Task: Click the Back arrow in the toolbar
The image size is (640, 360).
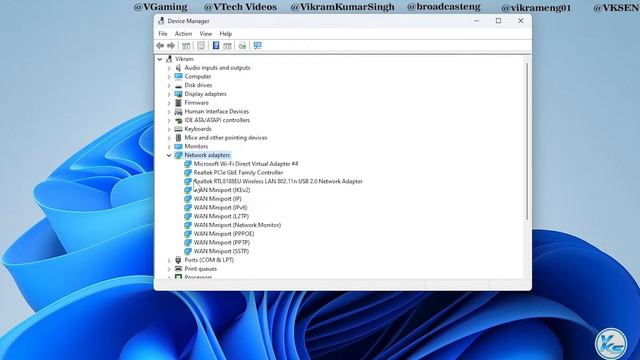Action: (x=160, y=46)
